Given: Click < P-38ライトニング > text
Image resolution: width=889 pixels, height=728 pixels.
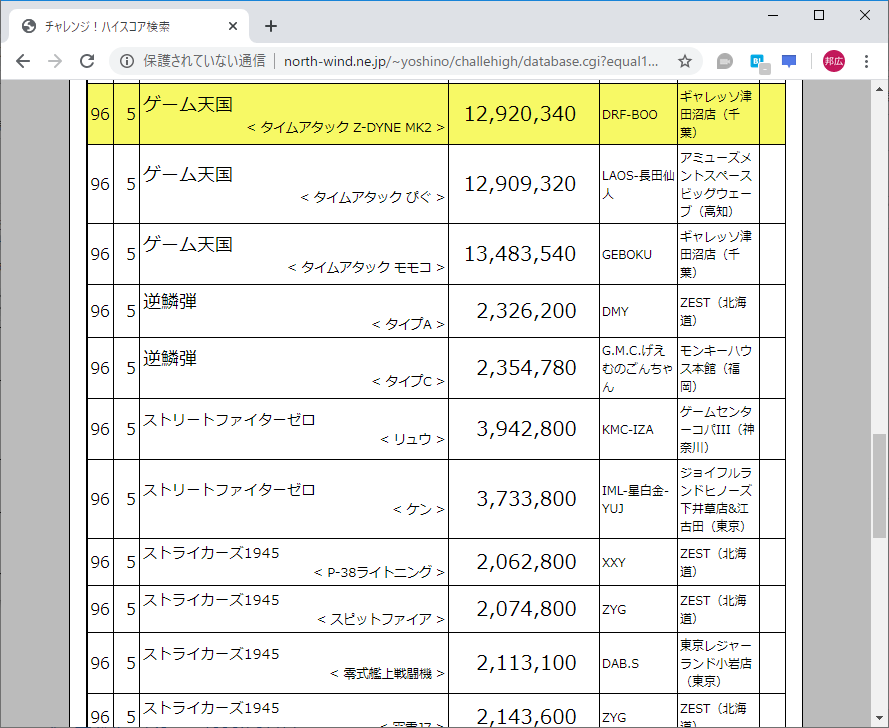Looking at the screenshot, I should pos(379,572).
